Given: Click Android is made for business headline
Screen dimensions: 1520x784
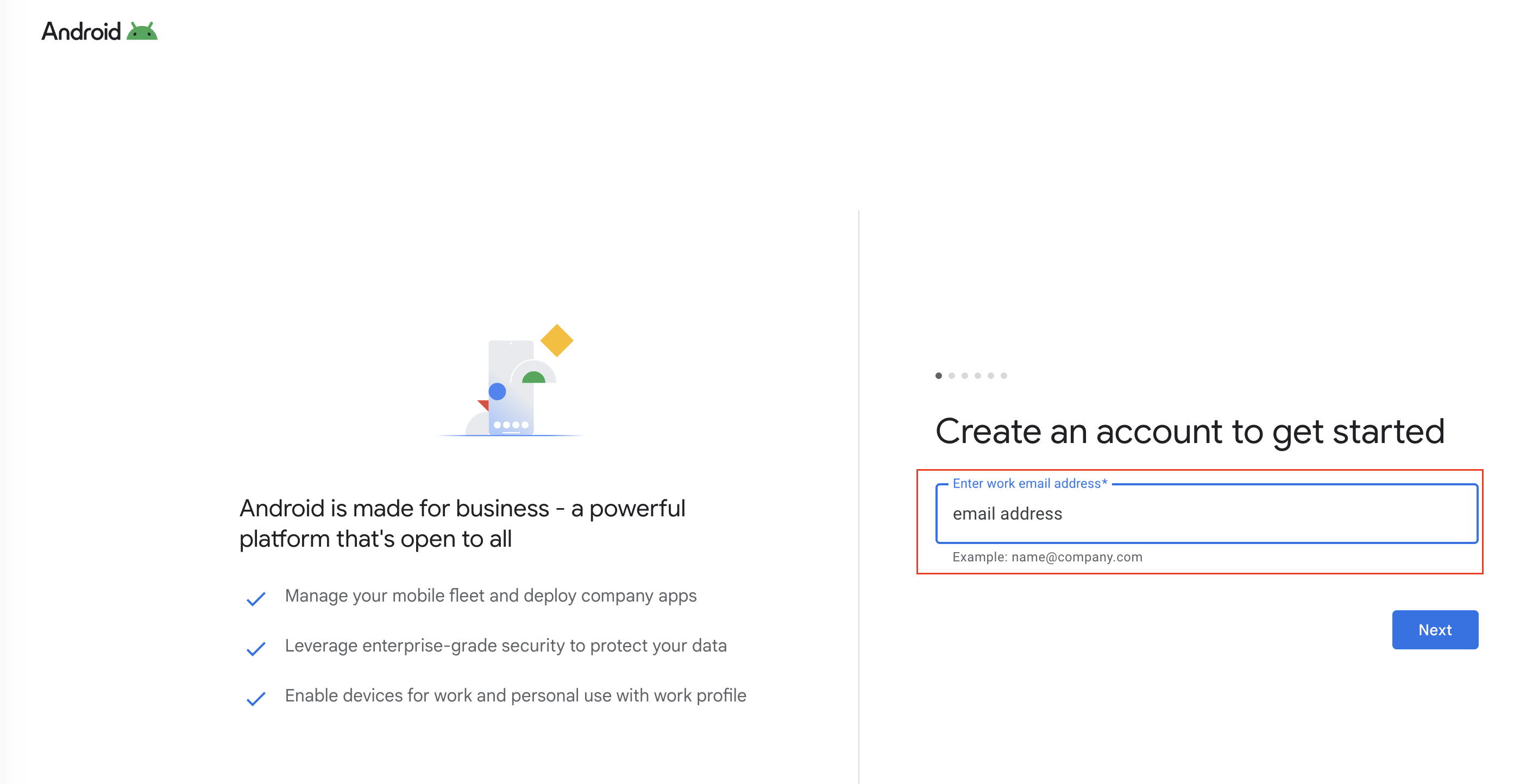Looking at the screenshot, I should pyautogui.click(x=462, y=523).
